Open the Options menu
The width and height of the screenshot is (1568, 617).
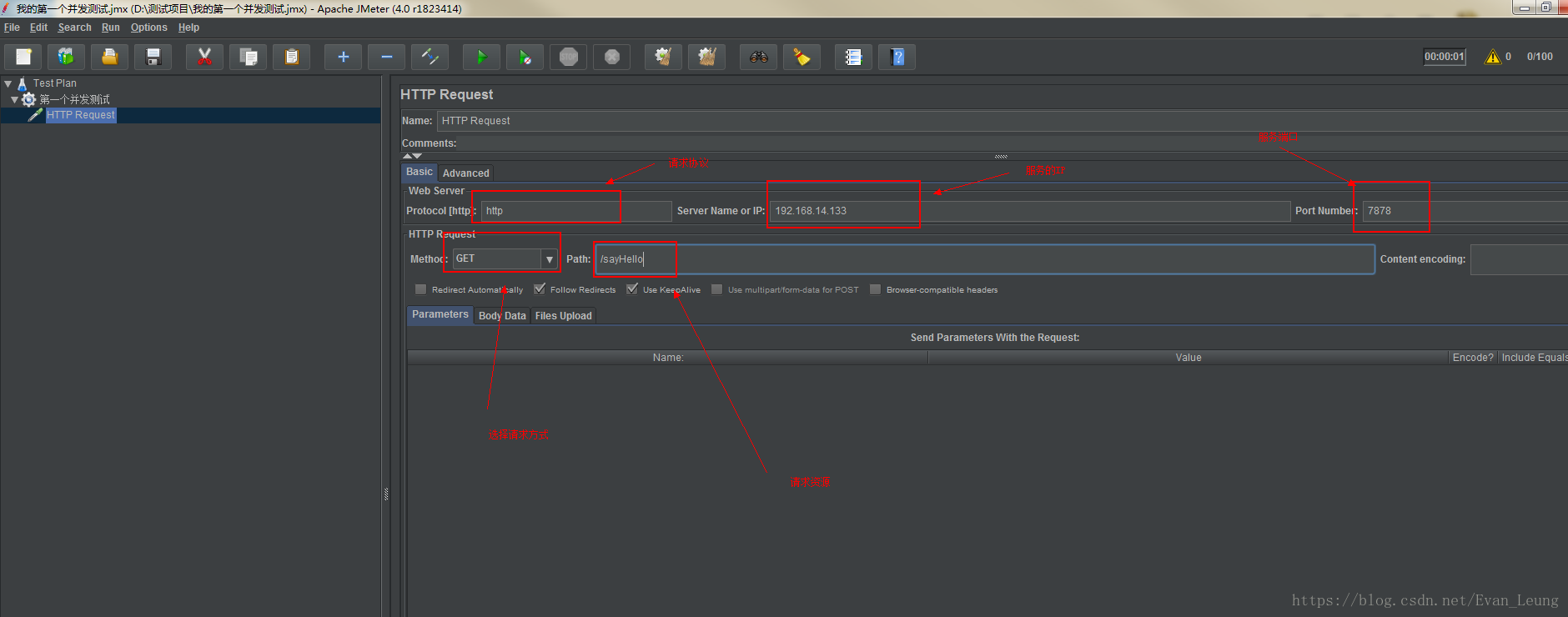point(148,28)
